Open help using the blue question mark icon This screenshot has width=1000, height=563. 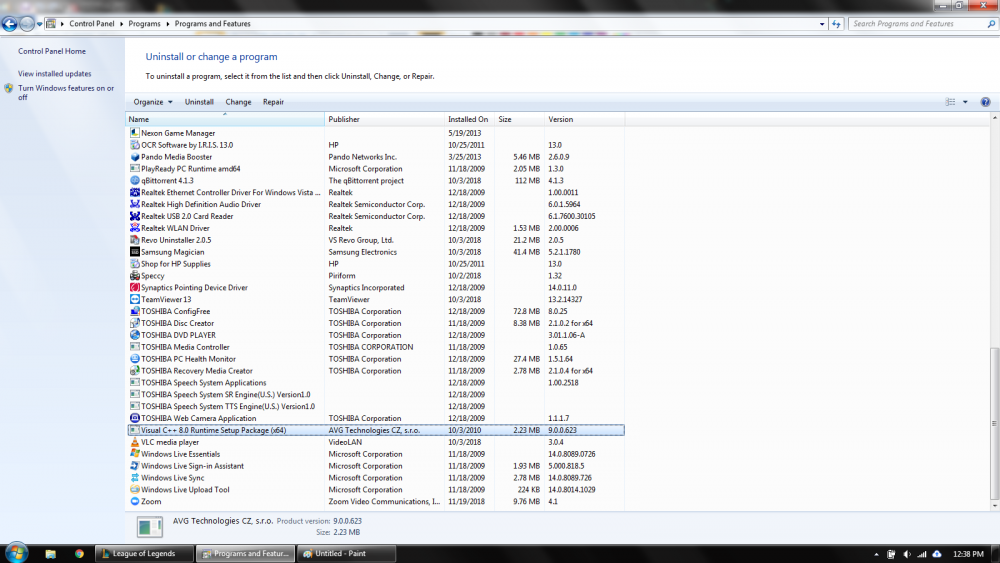tap(985, 102)
